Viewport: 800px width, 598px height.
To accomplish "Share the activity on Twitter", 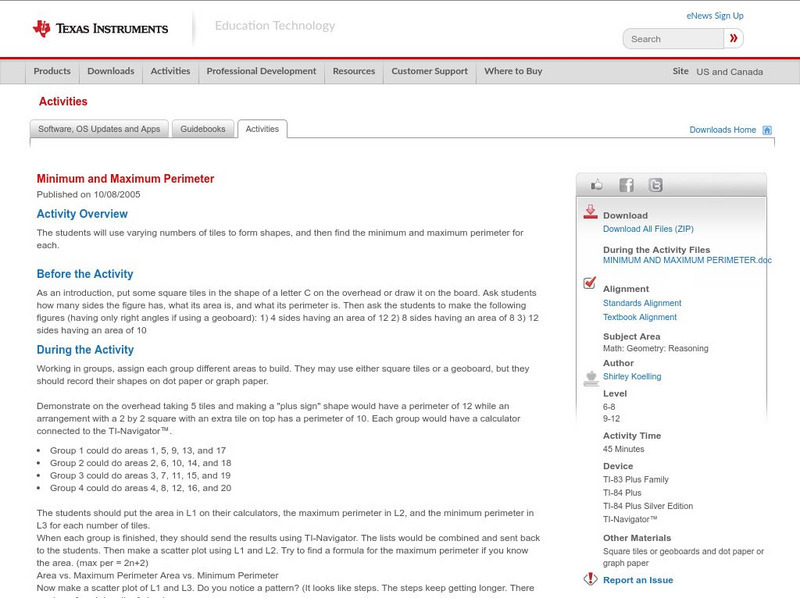I will [655, 184].
